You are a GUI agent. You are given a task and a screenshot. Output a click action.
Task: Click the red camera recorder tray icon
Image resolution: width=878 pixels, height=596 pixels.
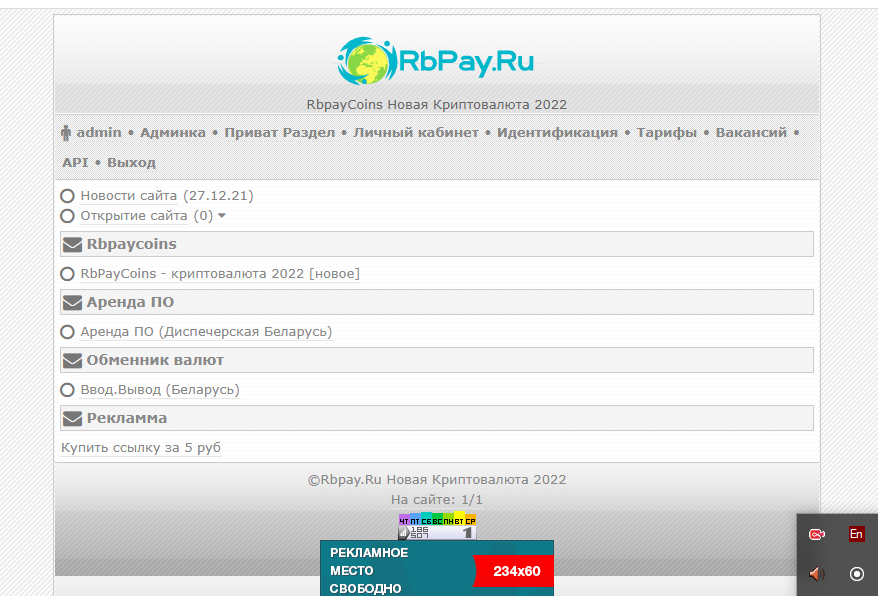click(x=817, y=534)
